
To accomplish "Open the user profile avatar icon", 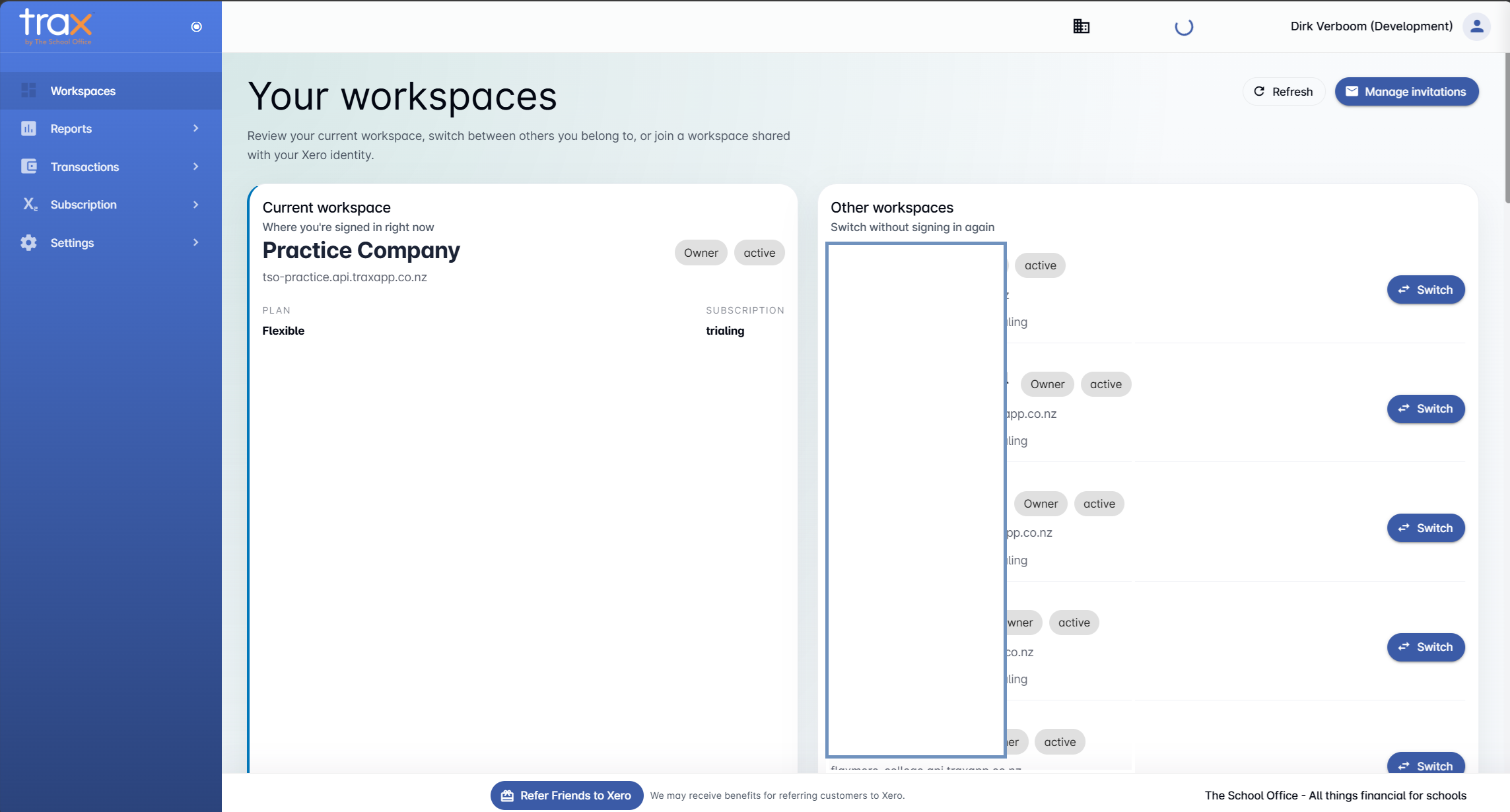I will [1476, 26].
